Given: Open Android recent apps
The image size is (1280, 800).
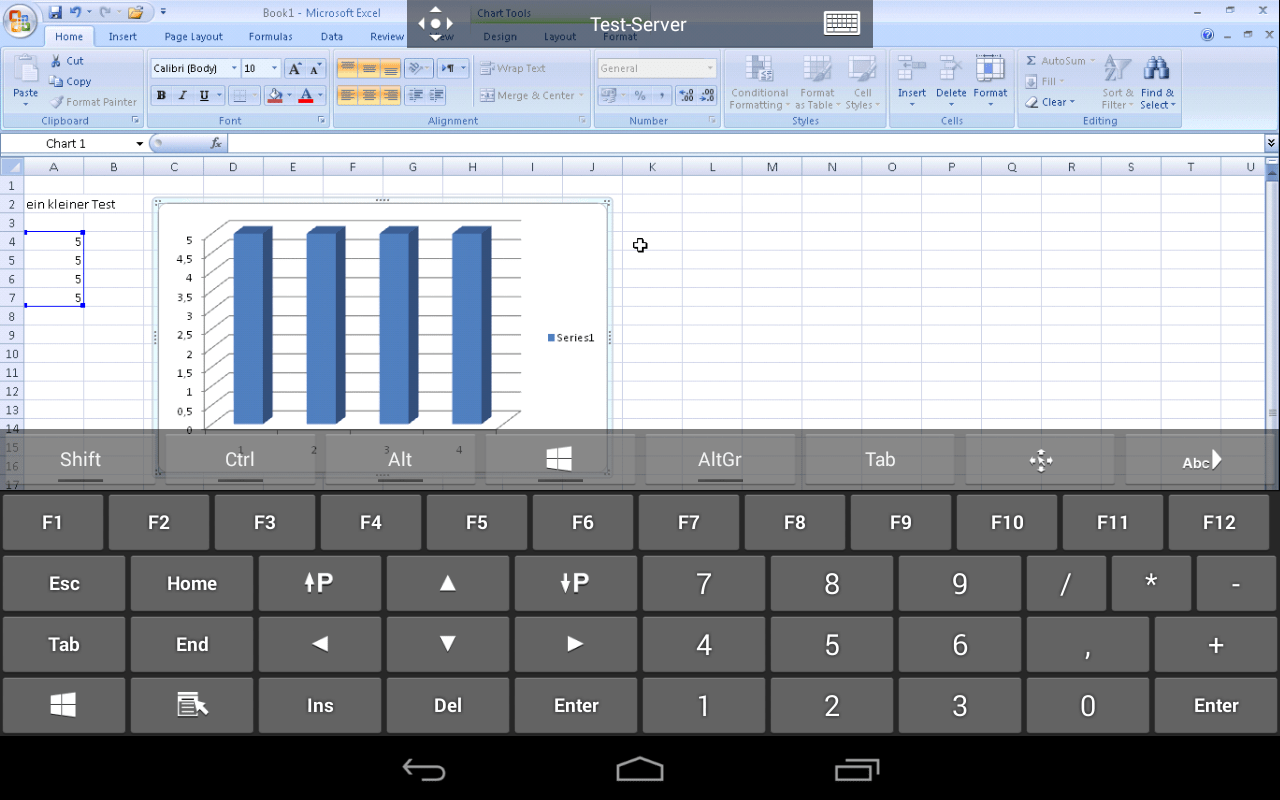Looking at the screenshot, I should click(x=857, y=769).
